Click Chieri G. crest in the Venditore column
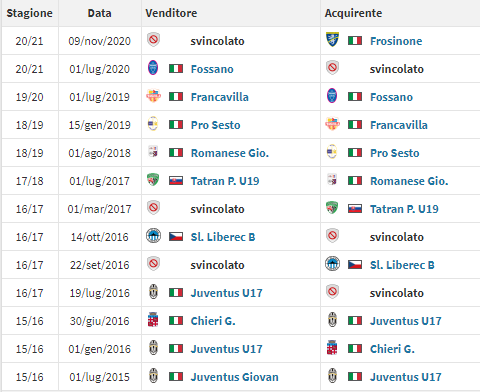The height and width of the screenshot is (392, 480). point(153,320)
